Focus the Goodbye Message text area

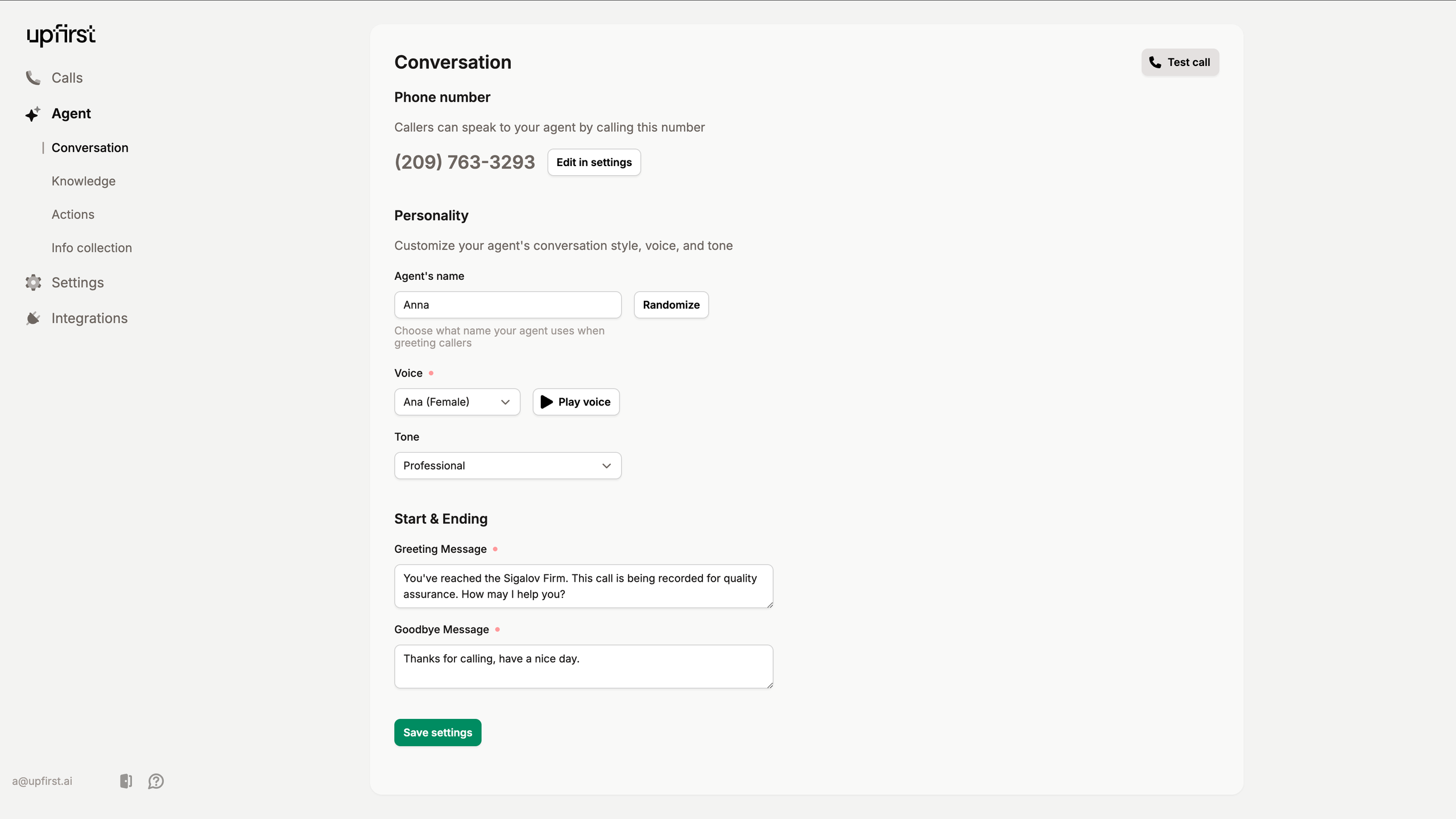pyautogui.click(x=584, y=667)
